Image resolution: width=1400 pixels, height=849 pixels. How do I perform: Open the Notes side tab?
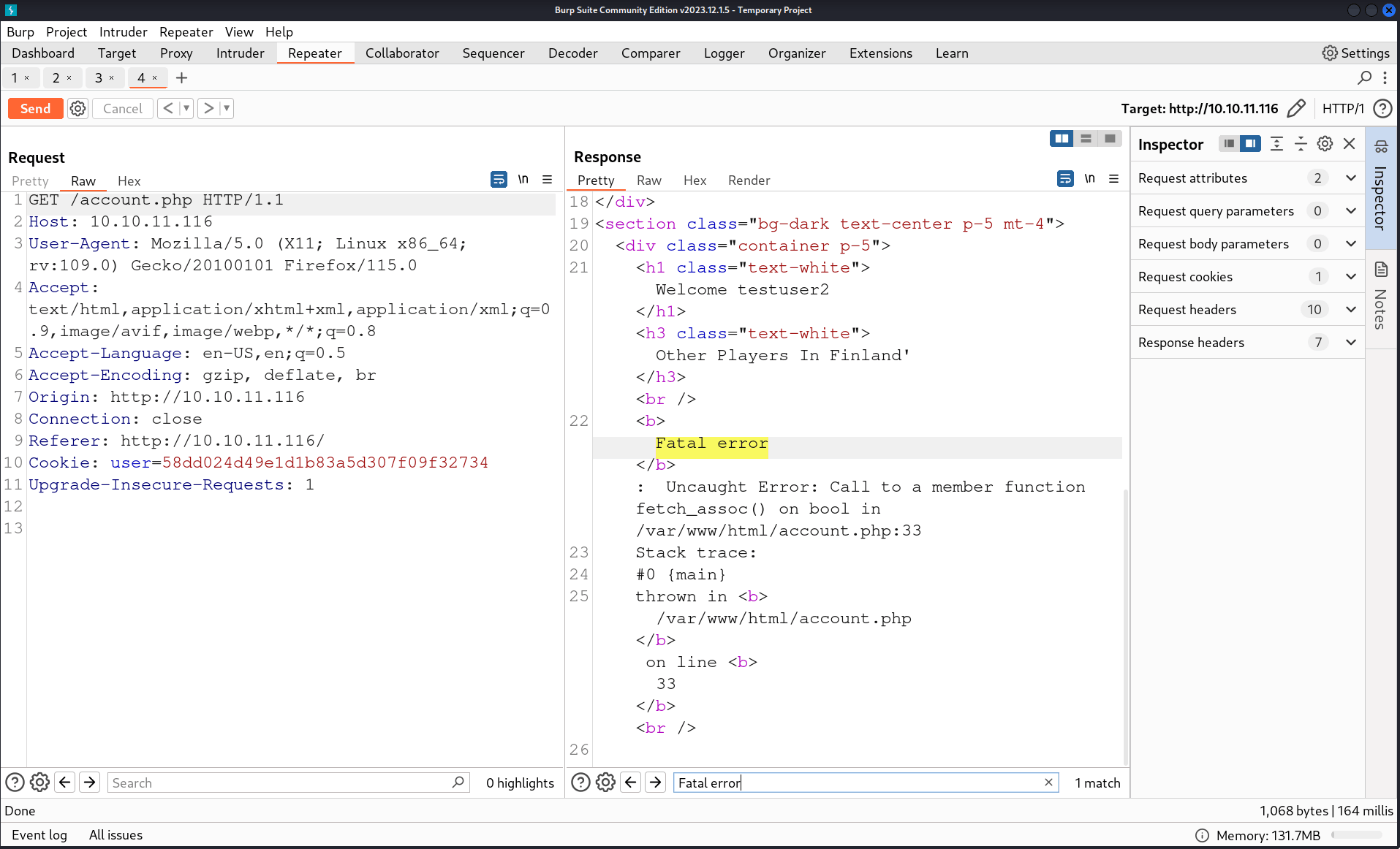coord(1382,299)
